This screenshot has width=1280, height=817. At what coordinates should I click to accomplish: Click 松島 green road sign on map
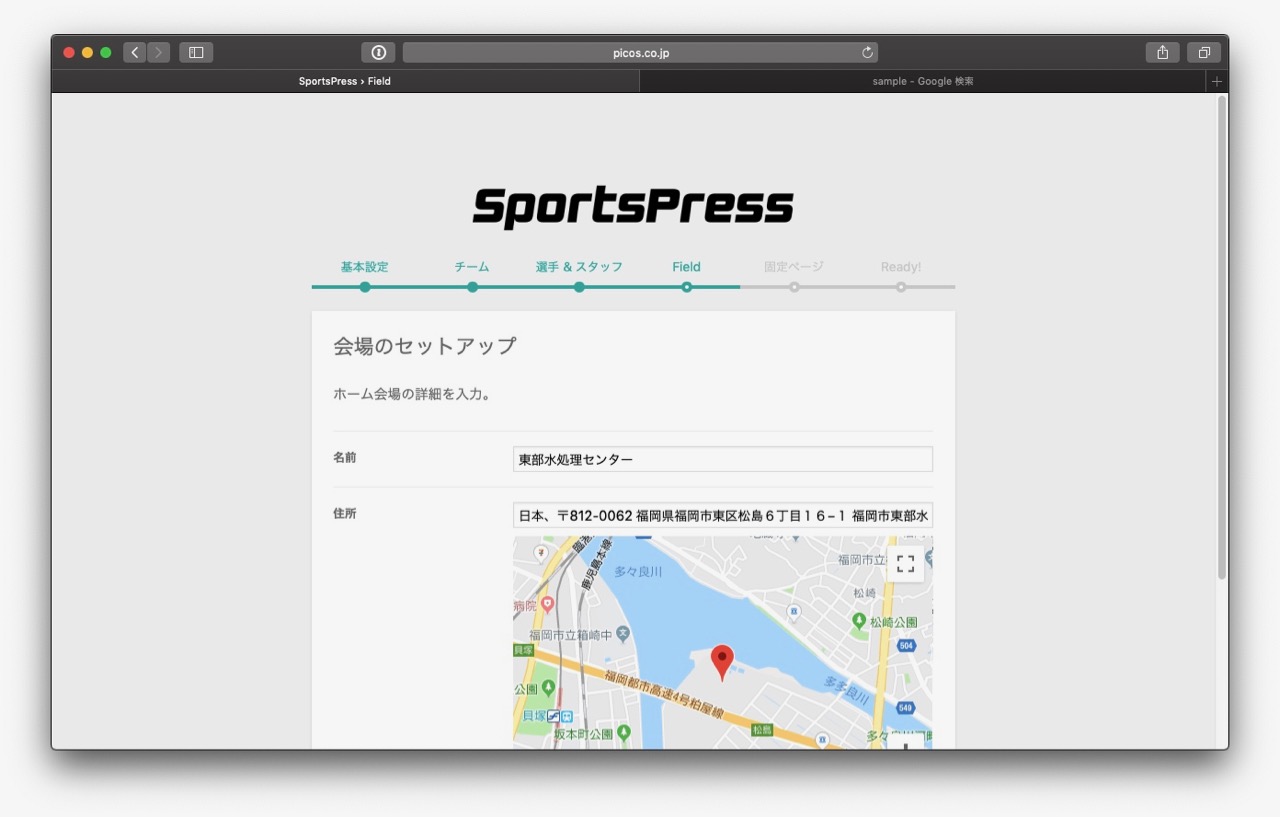762,730
